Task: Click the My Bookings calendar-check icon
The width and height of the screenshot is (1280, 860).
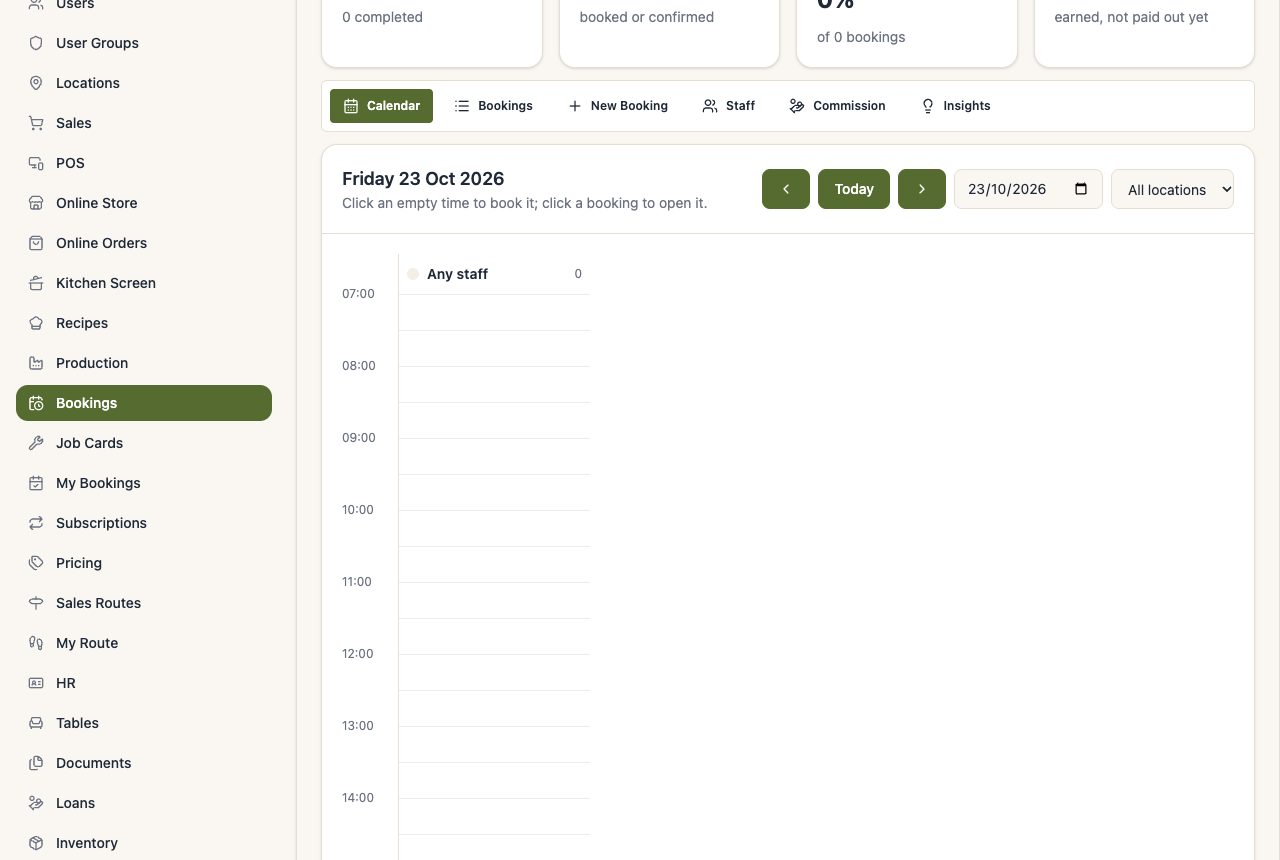Action: [36, 483]
